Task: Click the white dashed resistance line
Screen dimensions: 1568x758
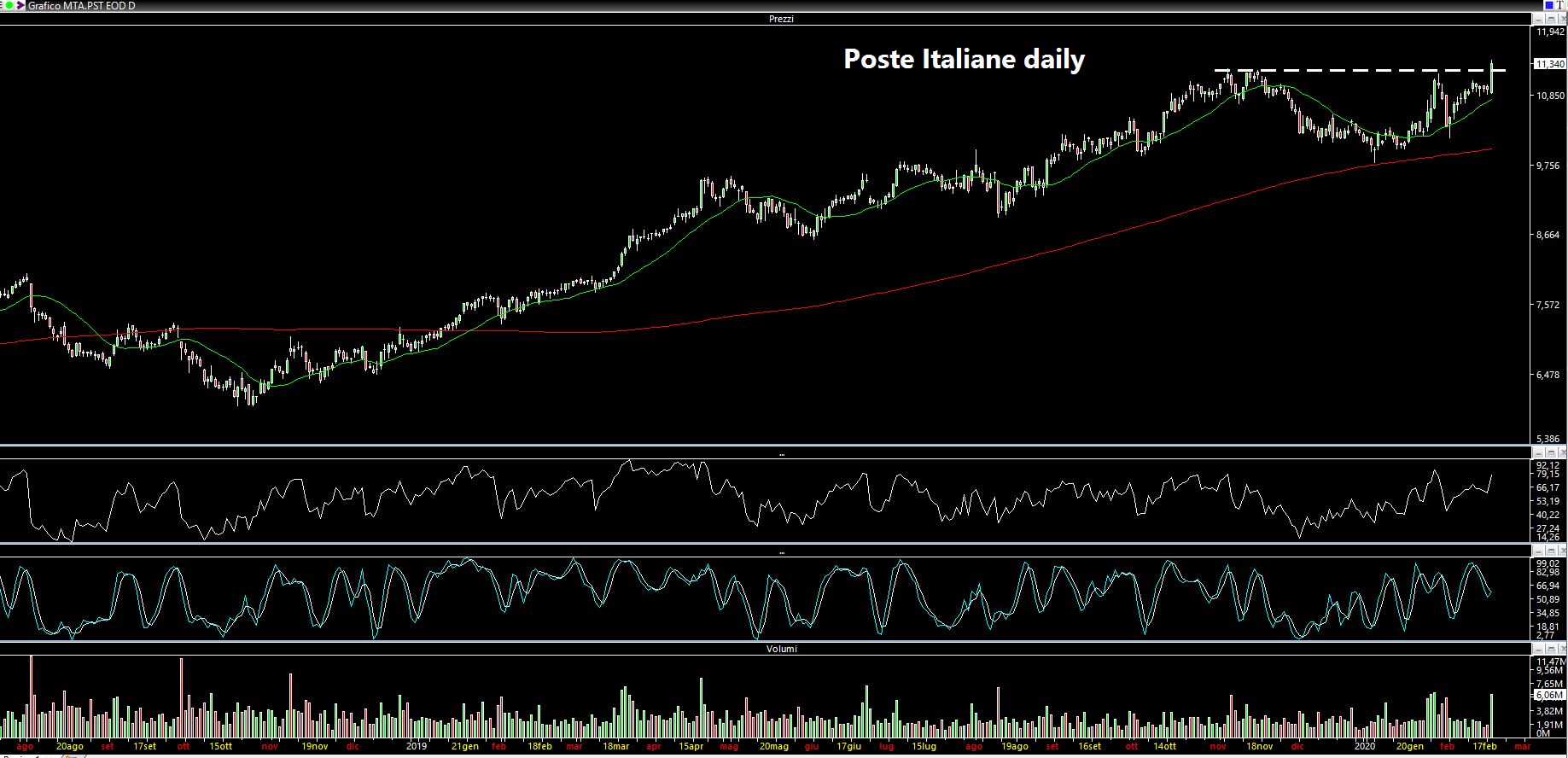Action: 1360,70
